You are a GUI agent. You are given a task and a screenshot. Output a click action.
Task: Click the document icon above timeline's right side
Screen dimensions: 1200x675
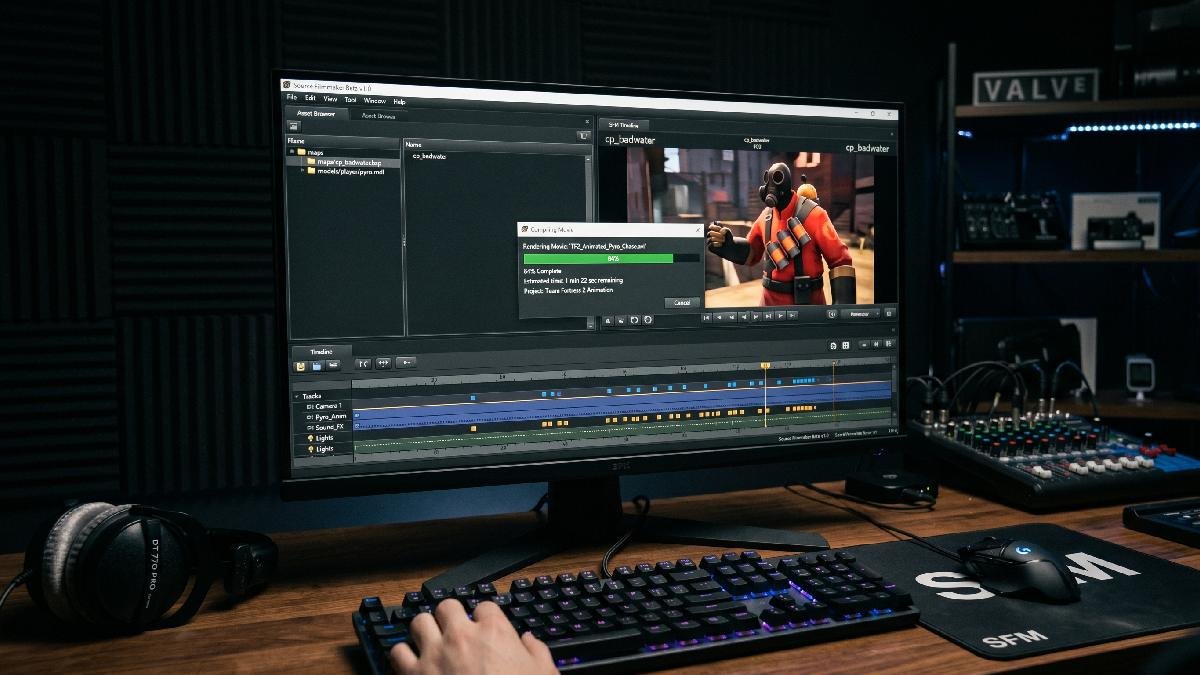833,346
